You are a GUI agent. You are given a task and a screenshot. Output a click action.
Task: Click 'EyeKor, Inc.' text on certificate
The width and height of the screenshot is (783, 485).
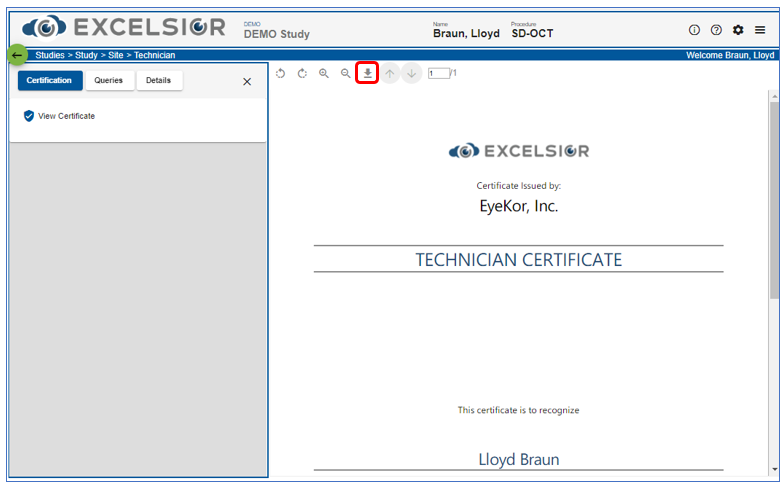[x=519, y=206]
